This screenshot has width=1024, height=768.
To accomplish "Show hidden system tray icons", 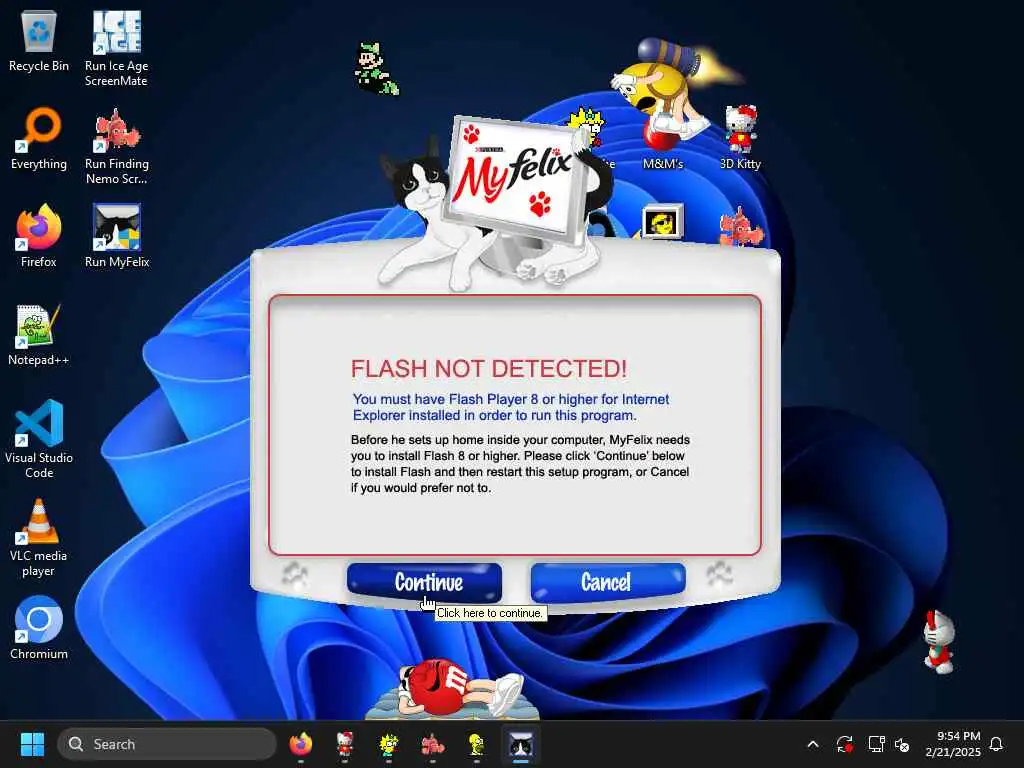I will (813, 744).
